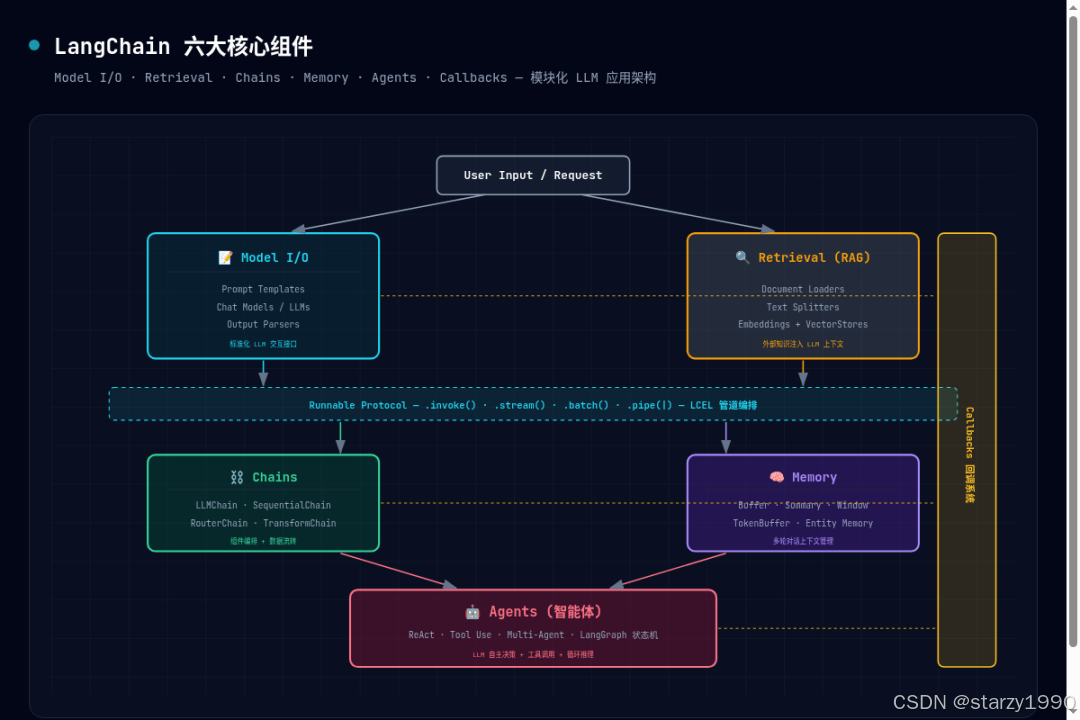Click "SequentialChain" in the Chains box
This screenshot has height=720, width=1080.
[292, 505]
